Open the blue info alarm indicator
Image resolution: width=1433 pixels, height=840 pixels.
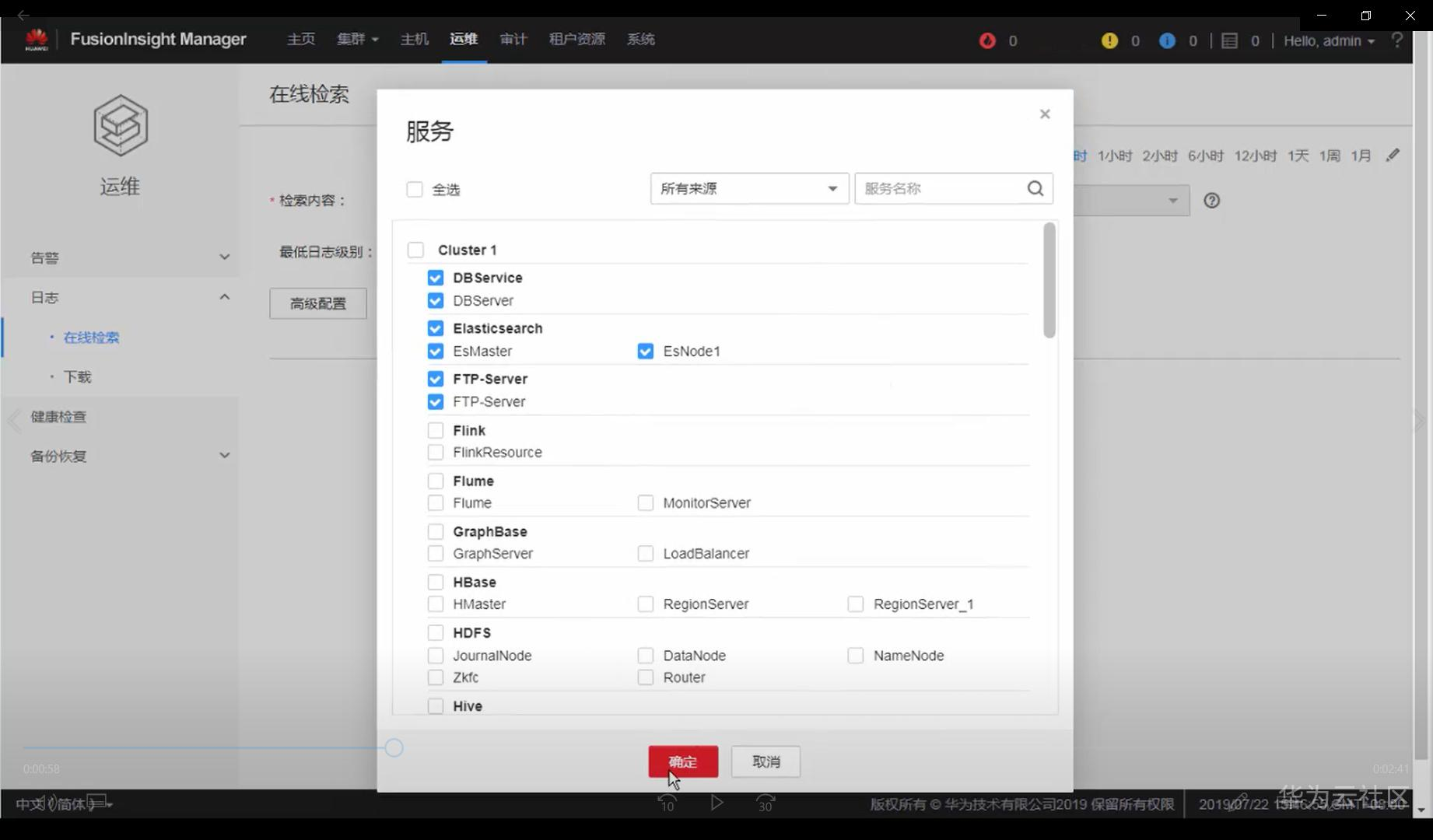click(x=1167, y=40)
